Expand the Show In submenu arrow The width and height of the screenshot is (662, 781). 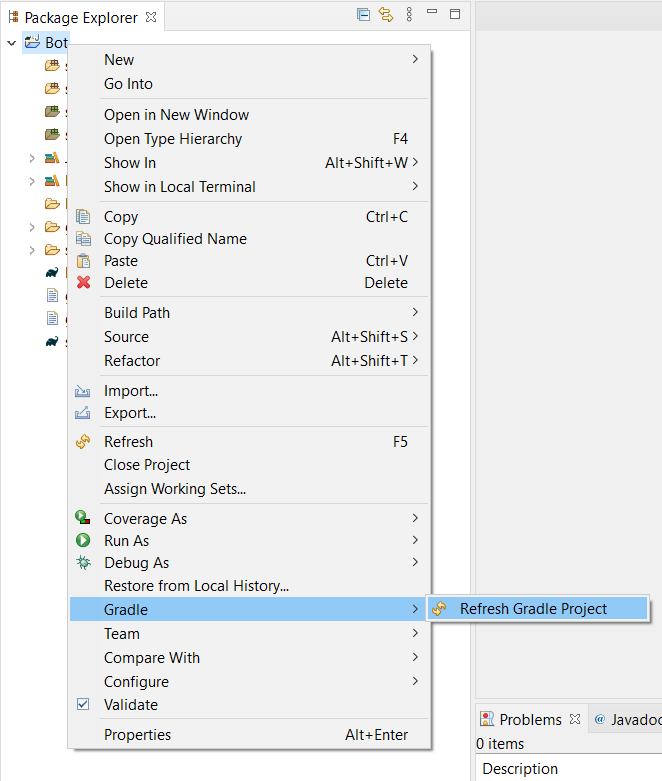pos(415,162)
